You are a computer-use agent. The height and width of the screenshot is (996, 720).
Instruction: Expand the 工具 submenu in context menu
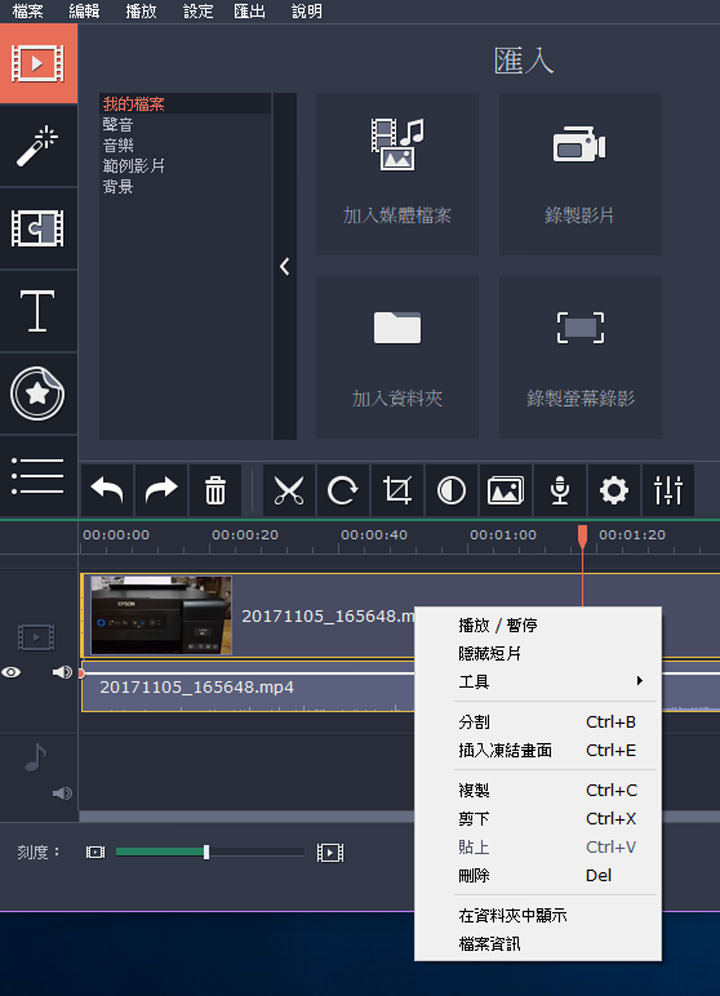tap(556, 682)
